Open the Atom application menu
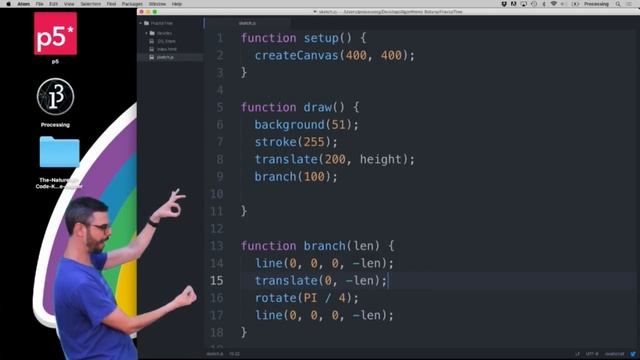Viewport: 640px width, 360px height. 24,4
